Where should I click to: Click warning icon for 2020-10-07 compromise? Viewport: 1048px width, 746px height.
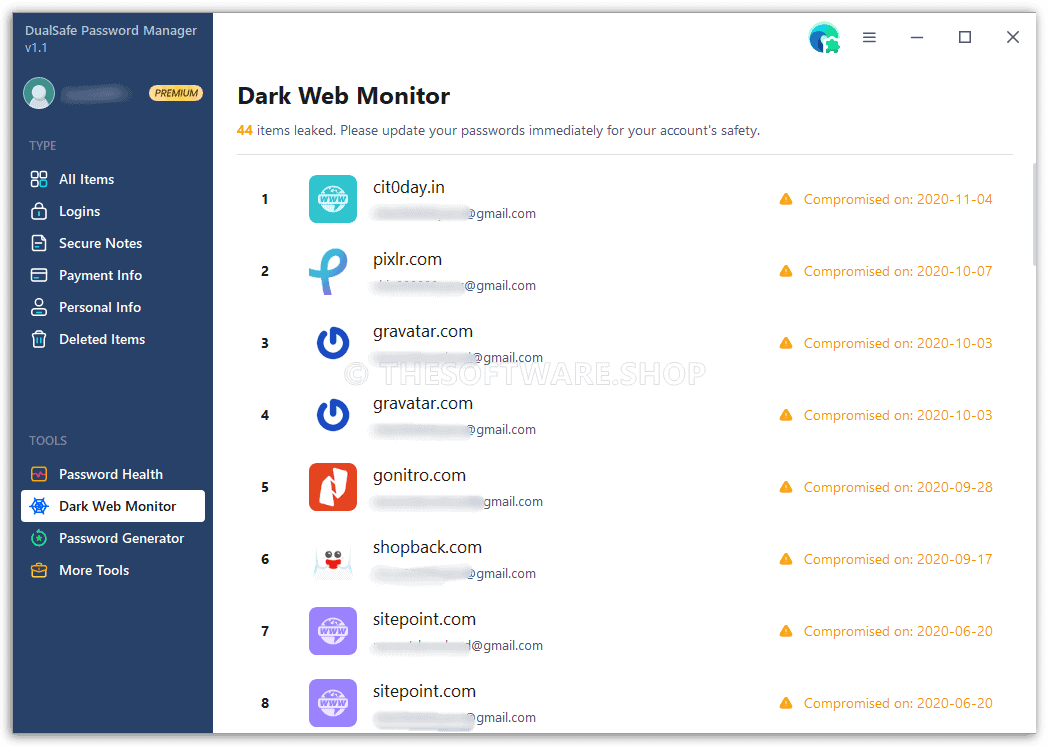[x=786, y=271]
